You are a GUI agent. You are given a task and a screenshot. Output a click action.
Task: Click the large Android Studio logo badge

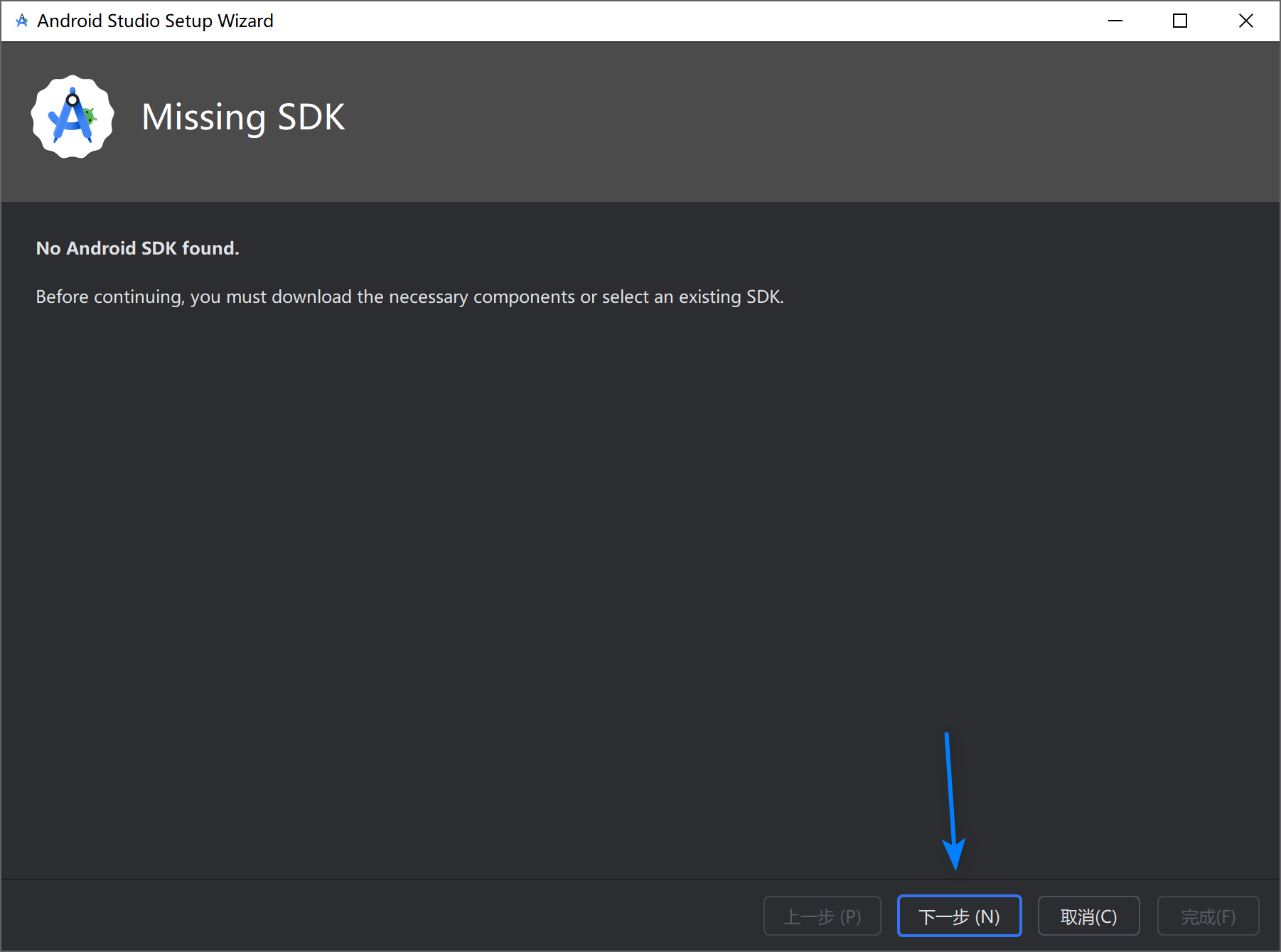point(72,117)
